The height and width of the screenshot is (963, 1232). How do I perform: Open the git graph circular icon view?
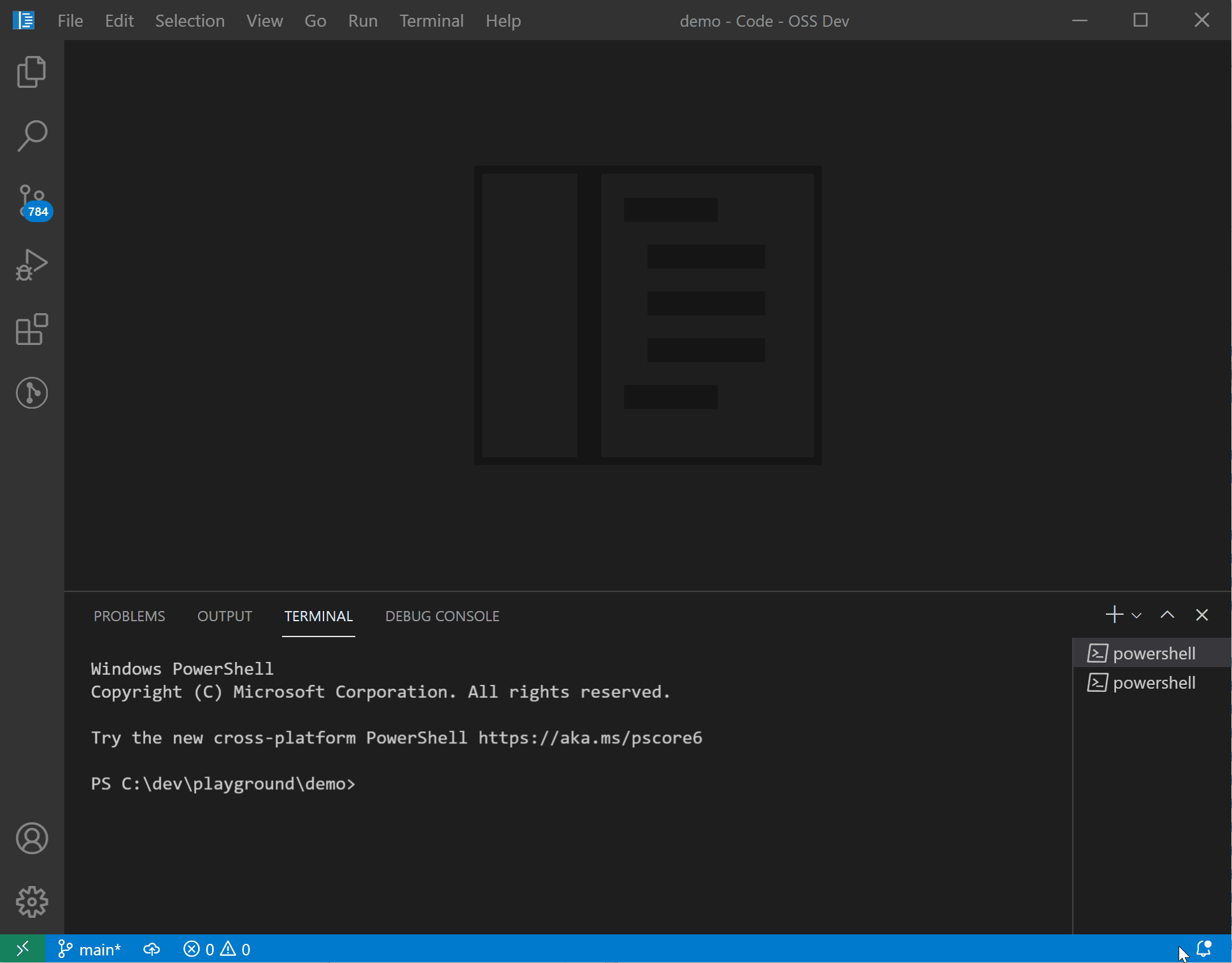(32, 393)
